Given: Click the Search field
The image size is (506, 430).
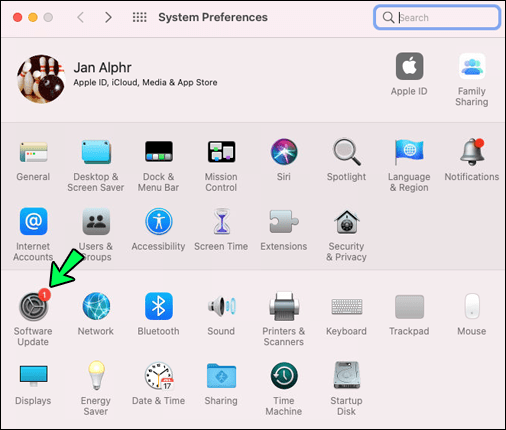Looking at the screenshot, I should [437, 17].
